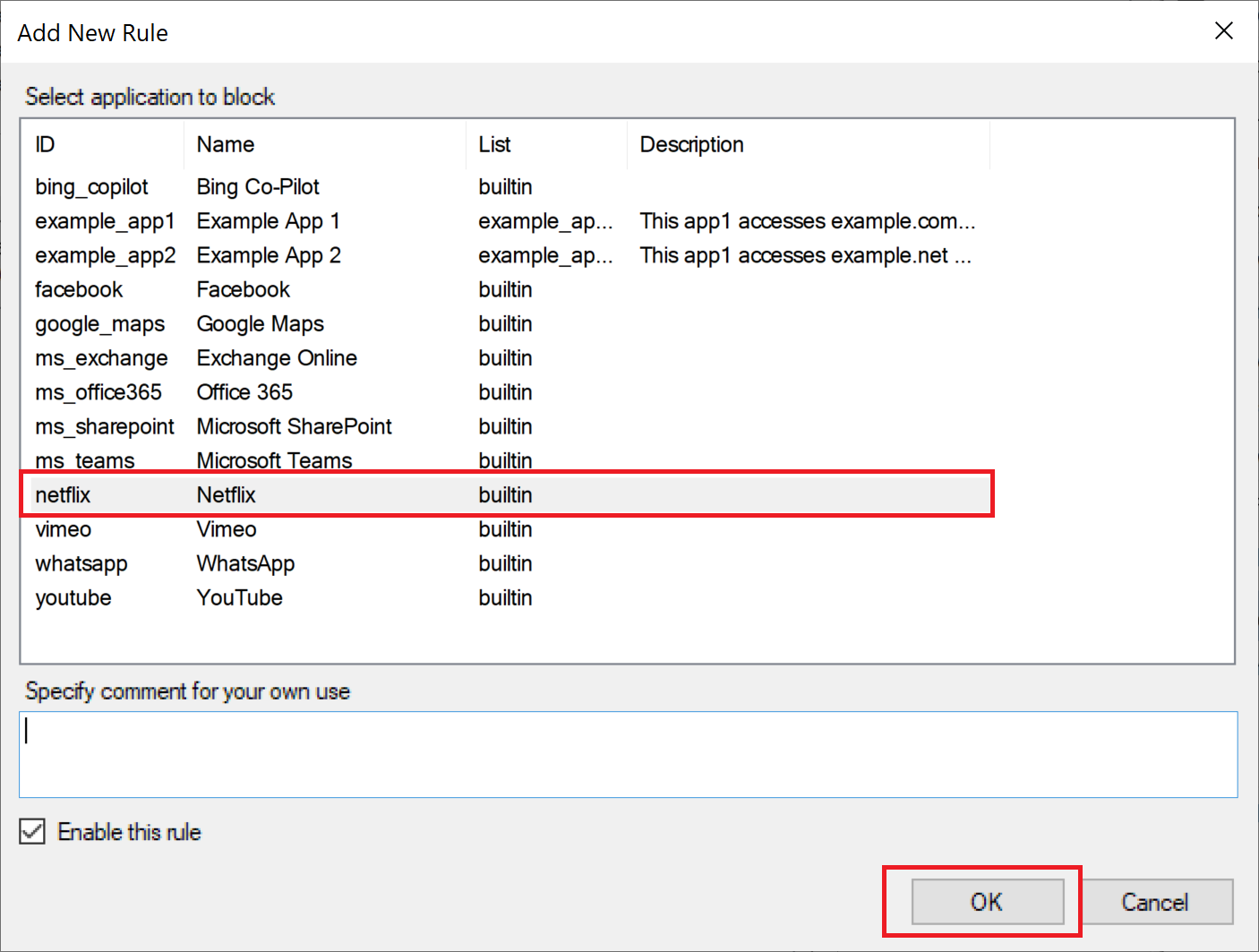Image resolution: width=1259 pixels, height=952 pixels.
Task: Select the bing_copilot application row
Action: click(x=510, y=187)
